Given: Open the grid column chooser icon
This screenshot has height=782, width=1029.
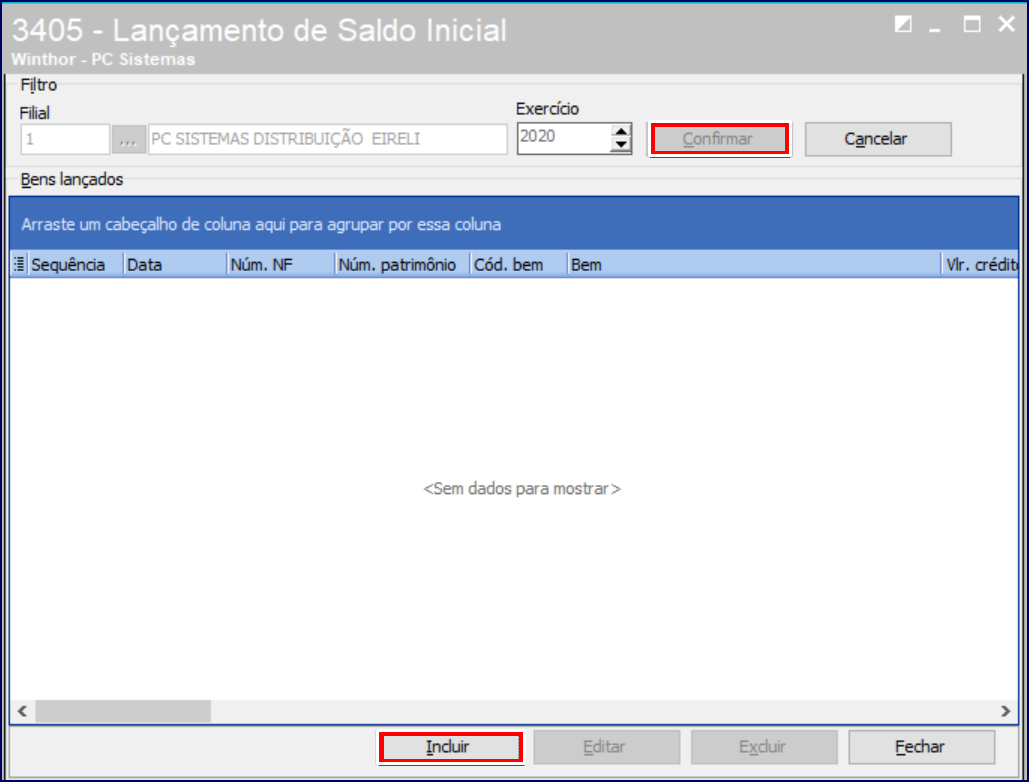Looking at the screenshot, I should click(19, 264).
